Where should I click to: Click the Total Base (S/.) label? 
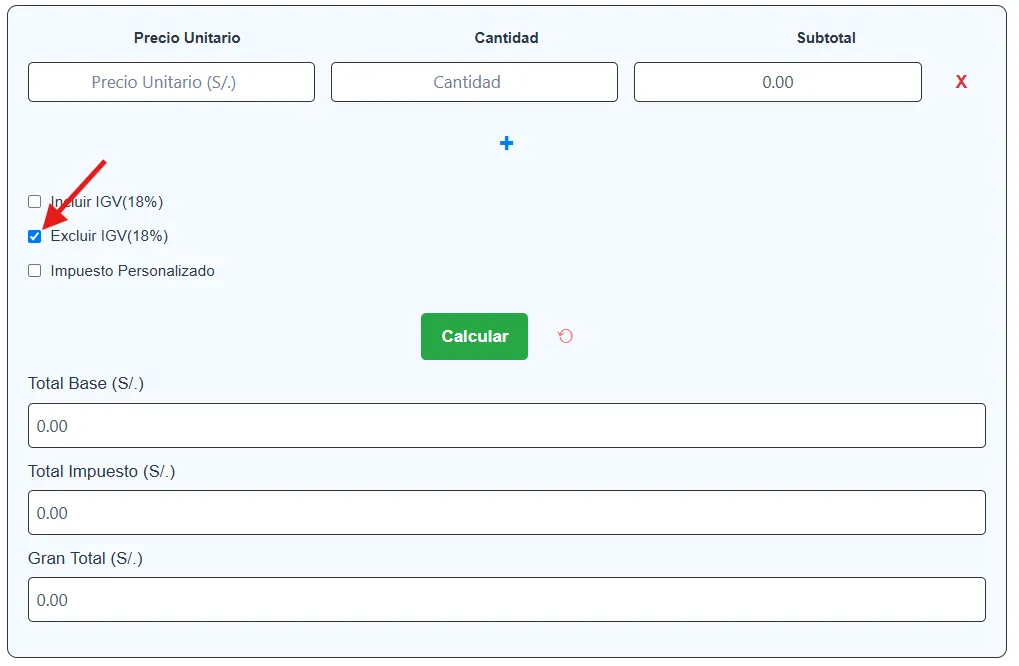coord(86,384)
